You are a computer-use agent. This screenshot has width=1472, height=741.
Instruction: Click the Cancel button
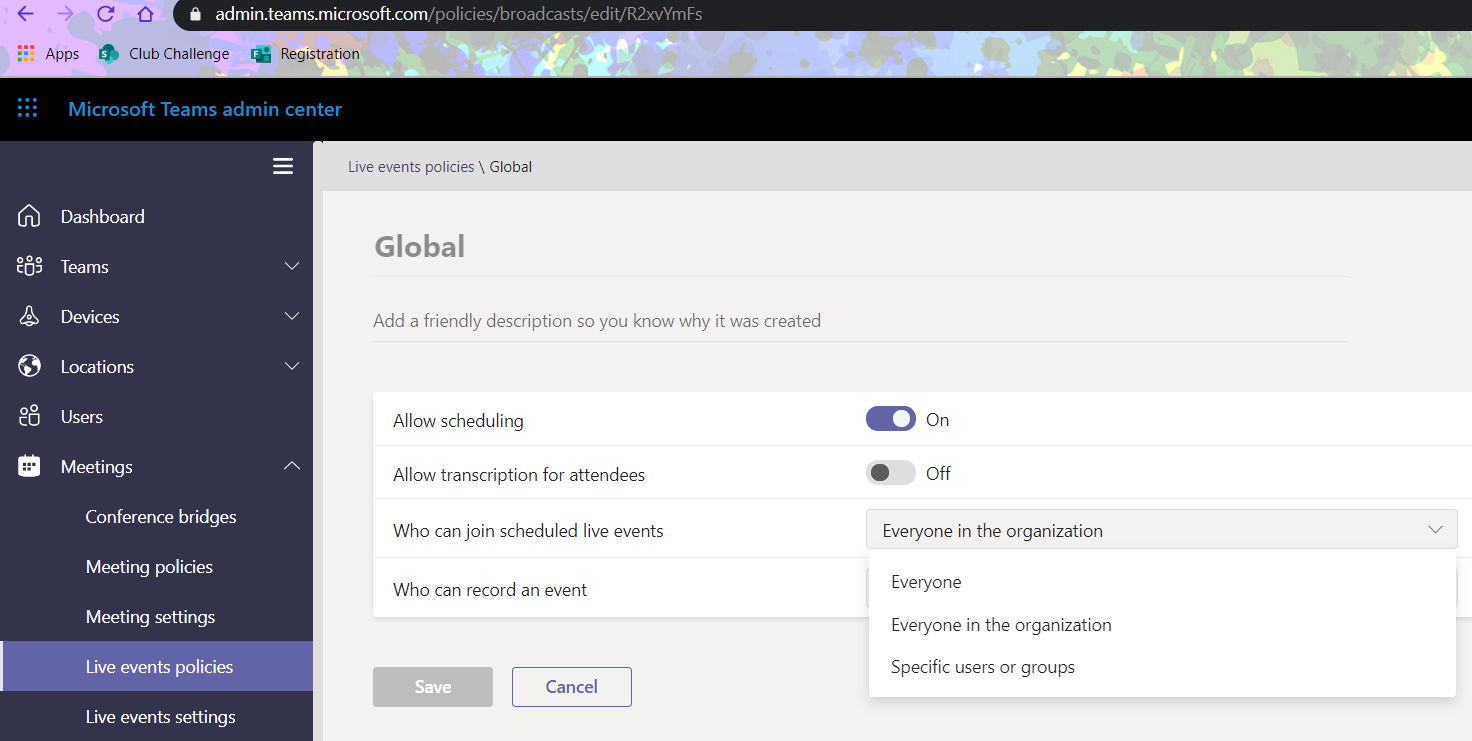[x=572, y=687]
